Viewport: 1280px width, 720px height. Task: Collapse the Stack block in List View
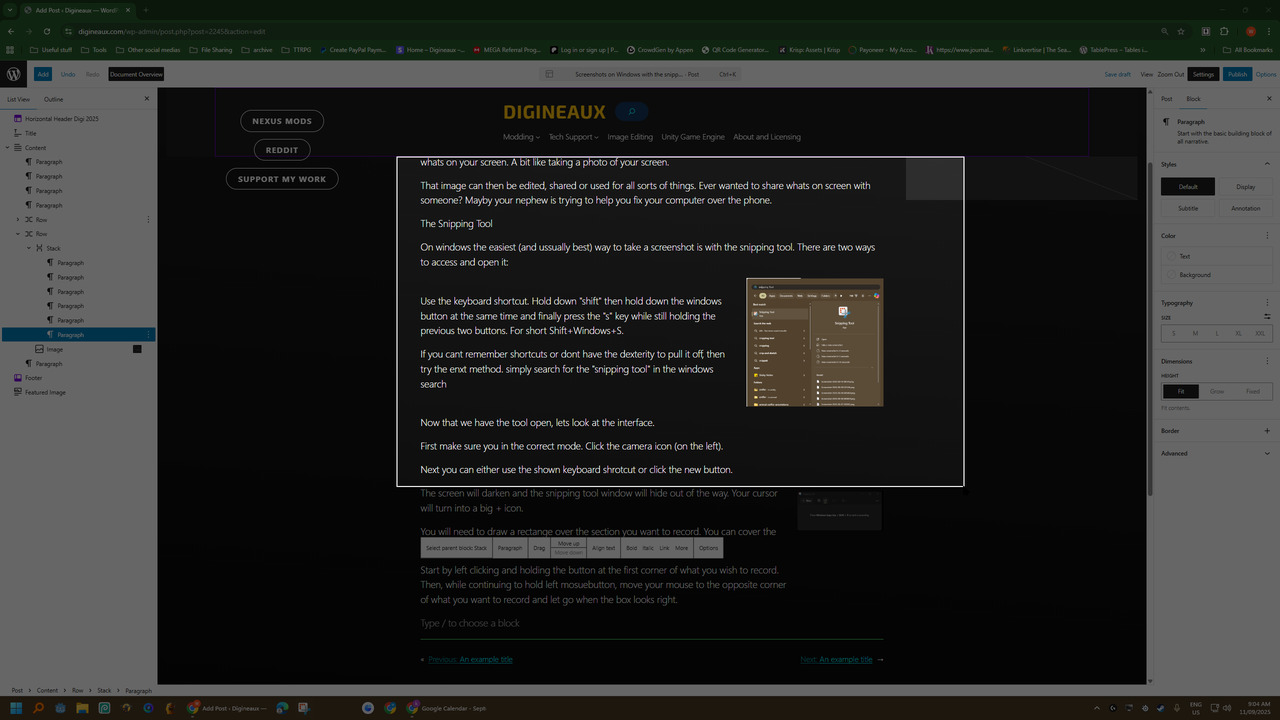29,248
